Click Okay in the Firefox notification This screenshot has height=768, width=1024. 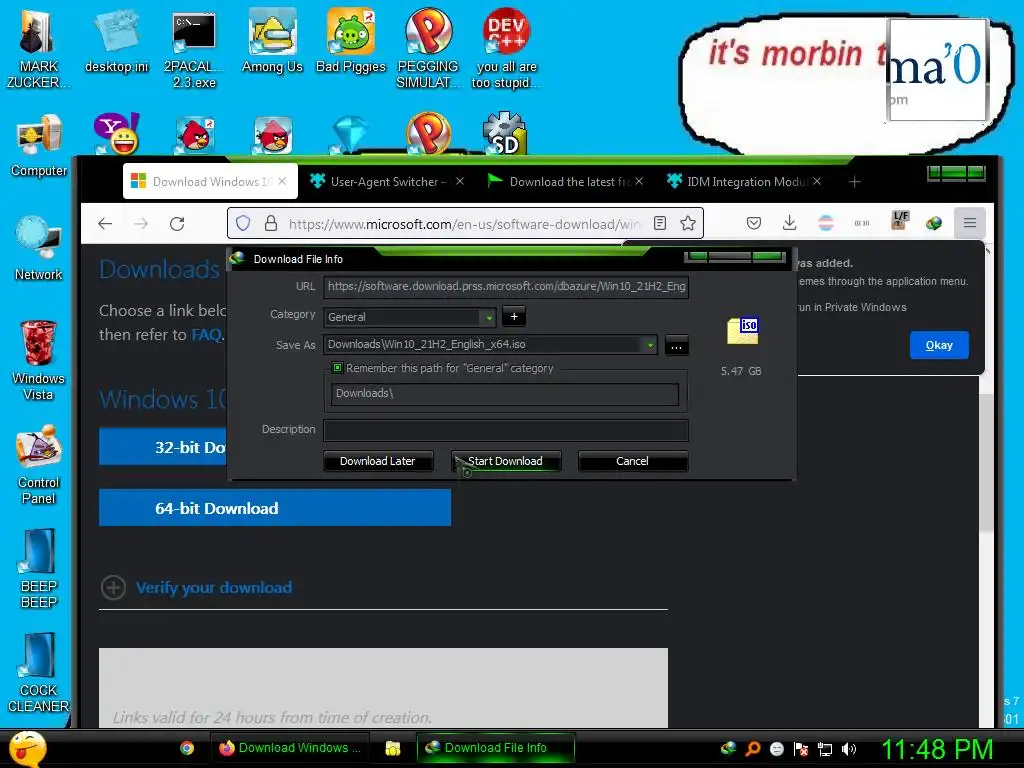pos(938,345)
